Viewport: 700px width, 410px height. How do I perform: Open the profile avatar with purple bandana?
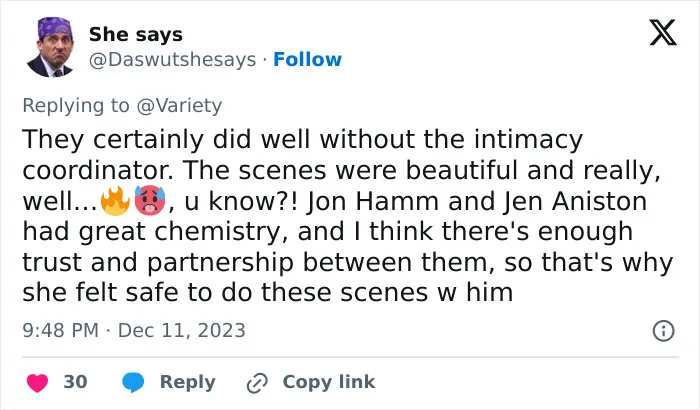[50, 47]
